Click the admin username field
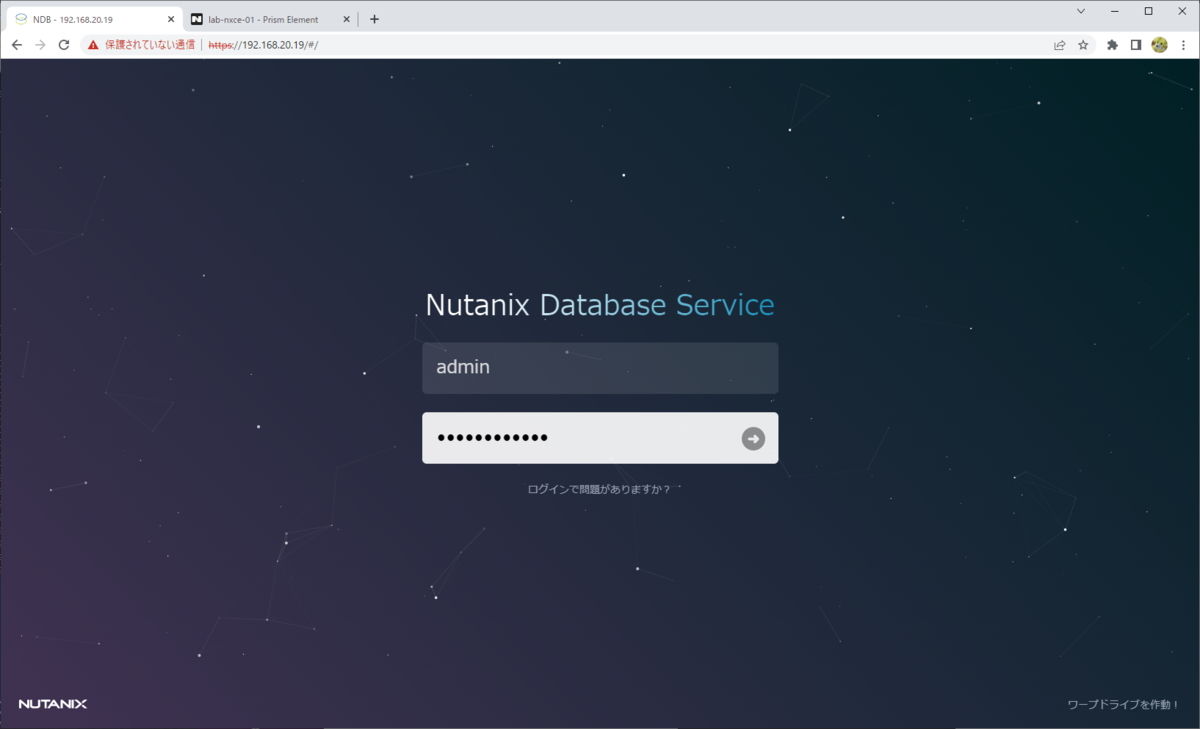This screenshot has height=729, width=1200. pos(600,368)
